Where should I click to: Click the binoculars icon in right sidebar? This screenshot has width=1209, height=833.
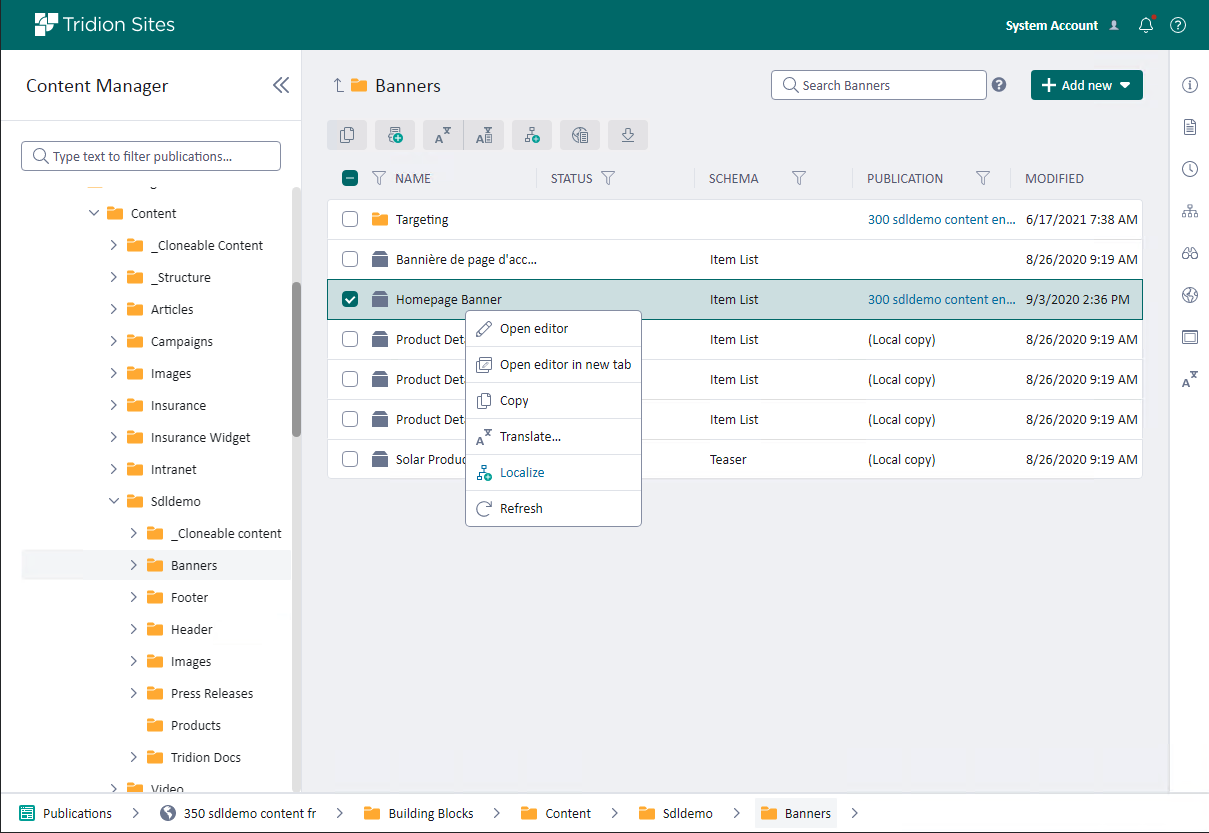[x=1189, y=253]
